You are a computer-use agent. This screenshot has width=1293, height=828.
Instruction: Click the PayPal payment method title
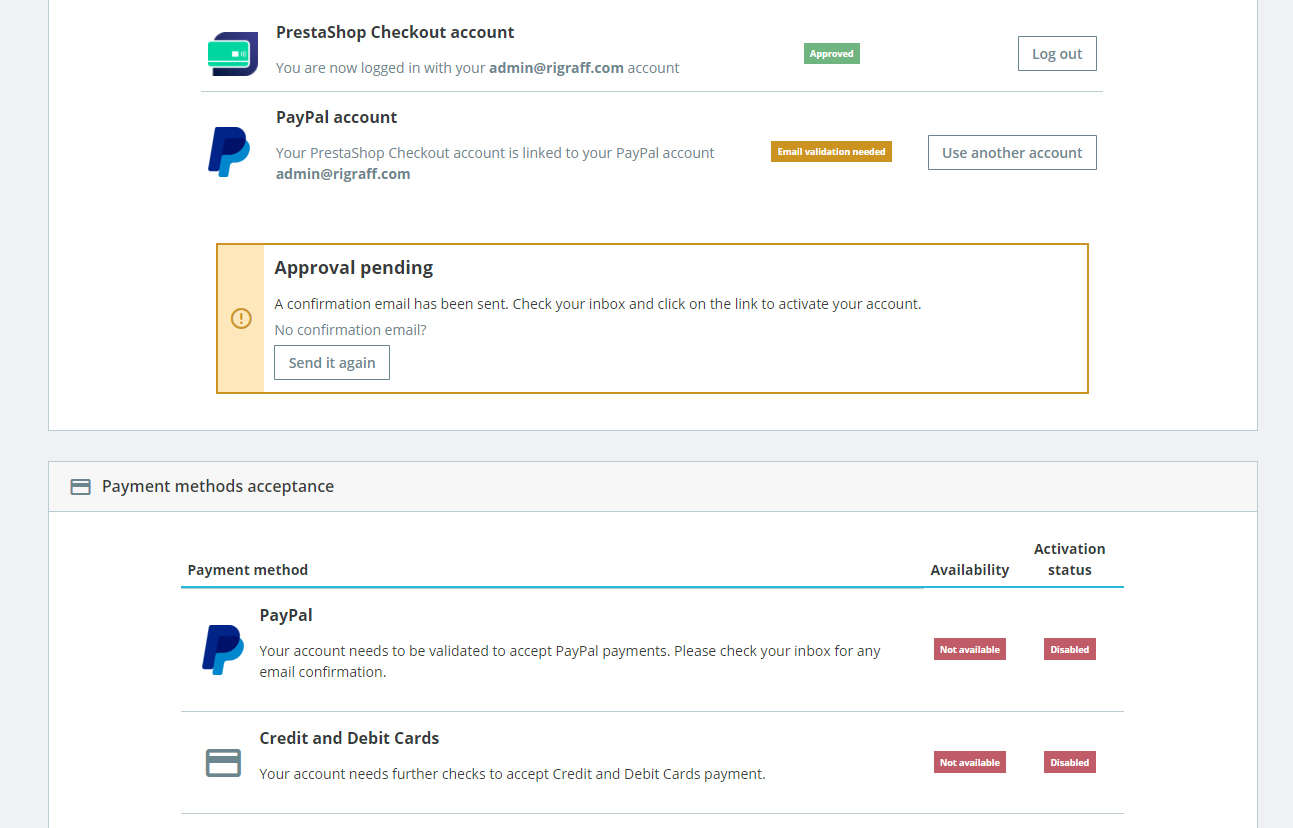coord(286,615)
